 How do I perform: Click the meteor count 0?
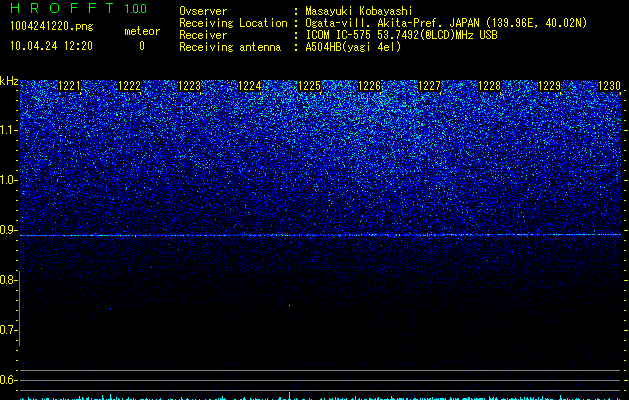pyautogui.click(x=142, y=46)
